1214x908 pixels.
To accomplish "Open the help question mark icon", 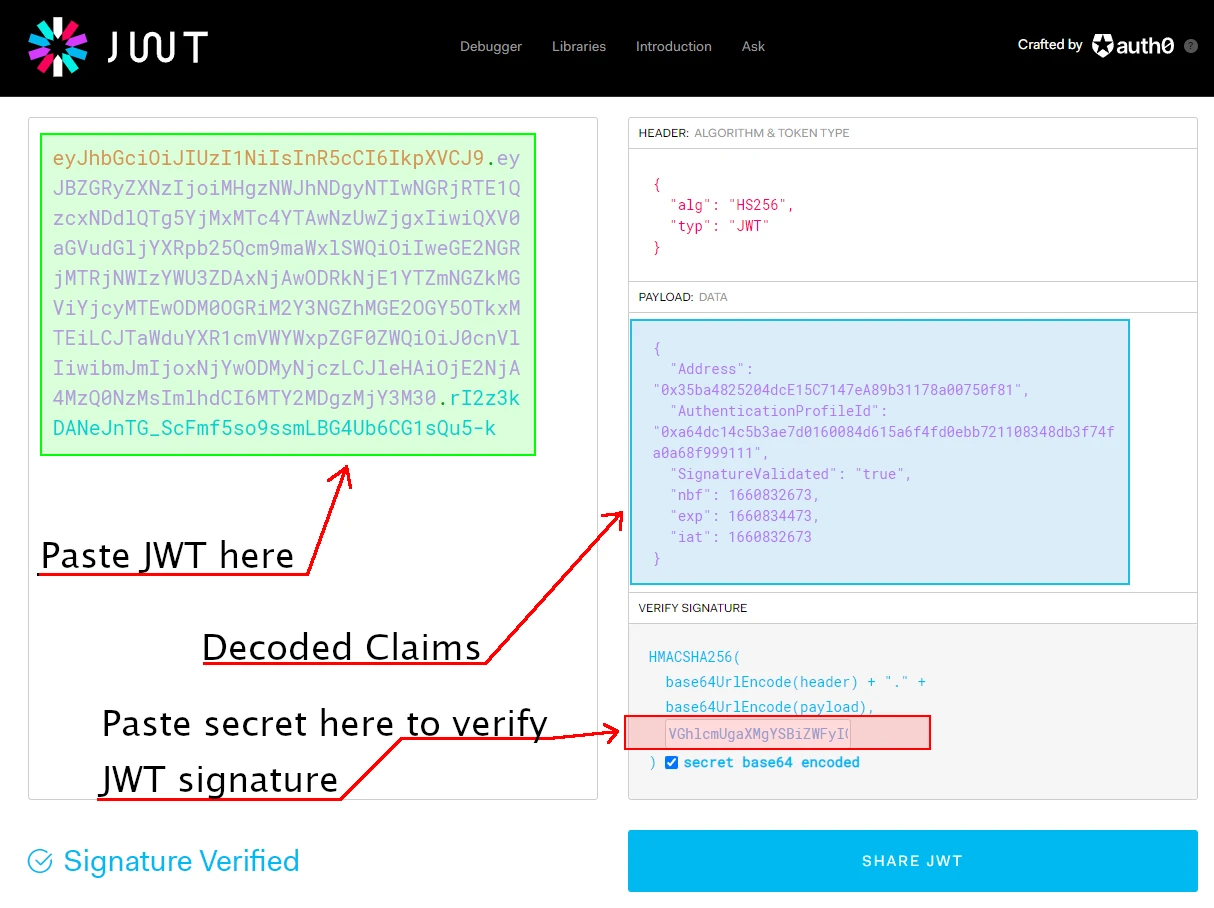I will click(1190, 45).
